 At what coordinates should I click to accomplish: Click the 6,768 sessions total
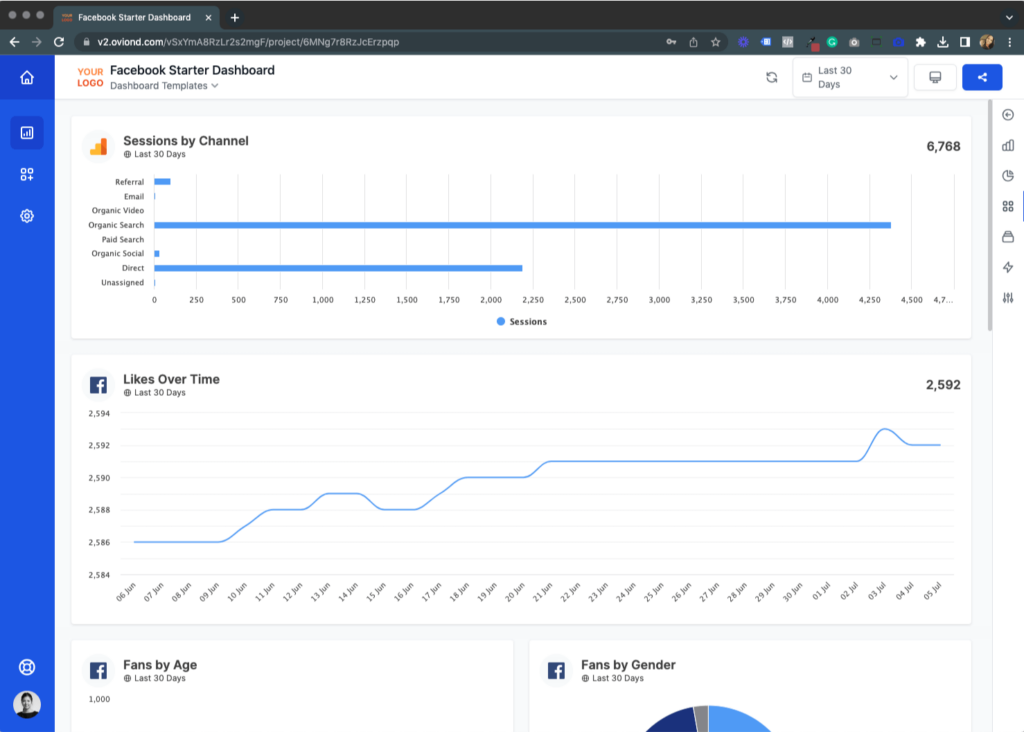[943, 146]
